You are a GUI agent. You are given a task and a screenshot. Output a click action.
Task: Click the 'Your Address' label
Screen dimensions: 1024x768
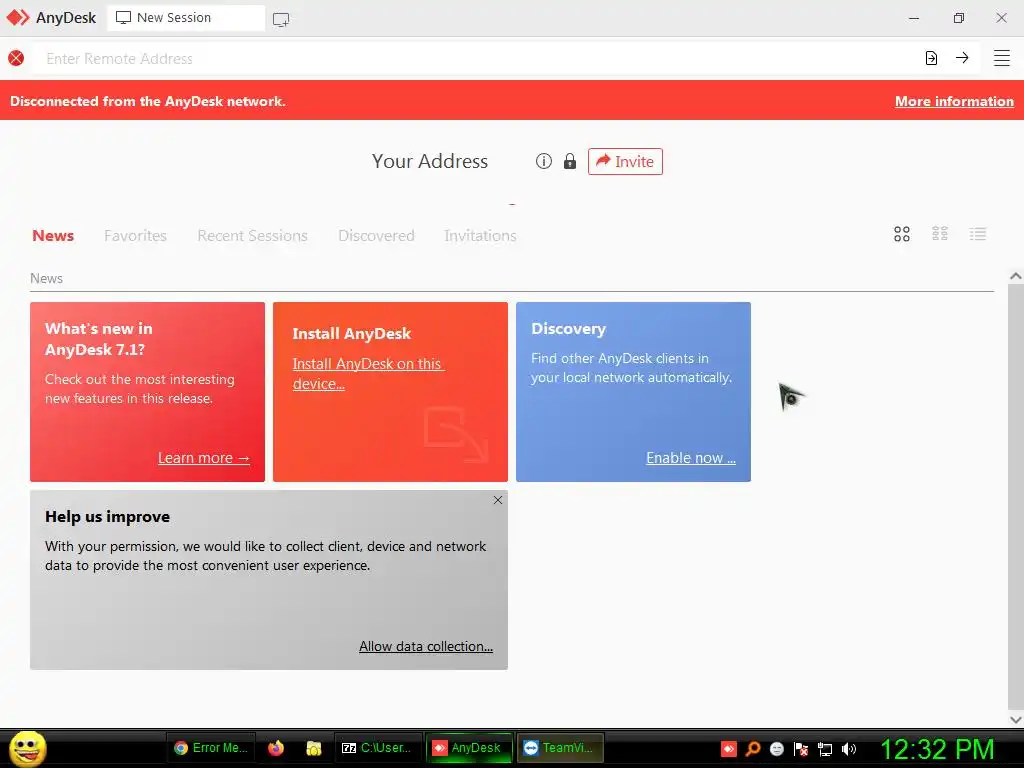click(430, 161)
